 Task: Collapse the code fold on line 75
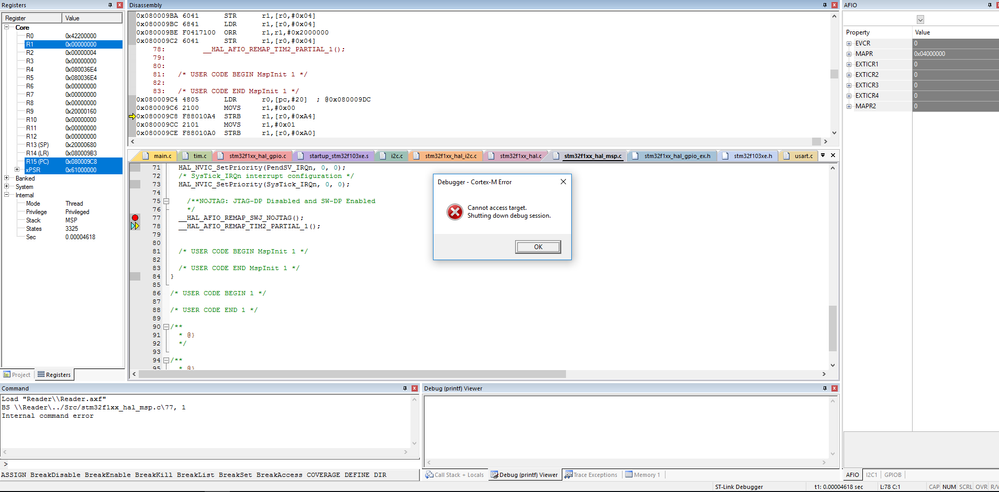(166, 201)
